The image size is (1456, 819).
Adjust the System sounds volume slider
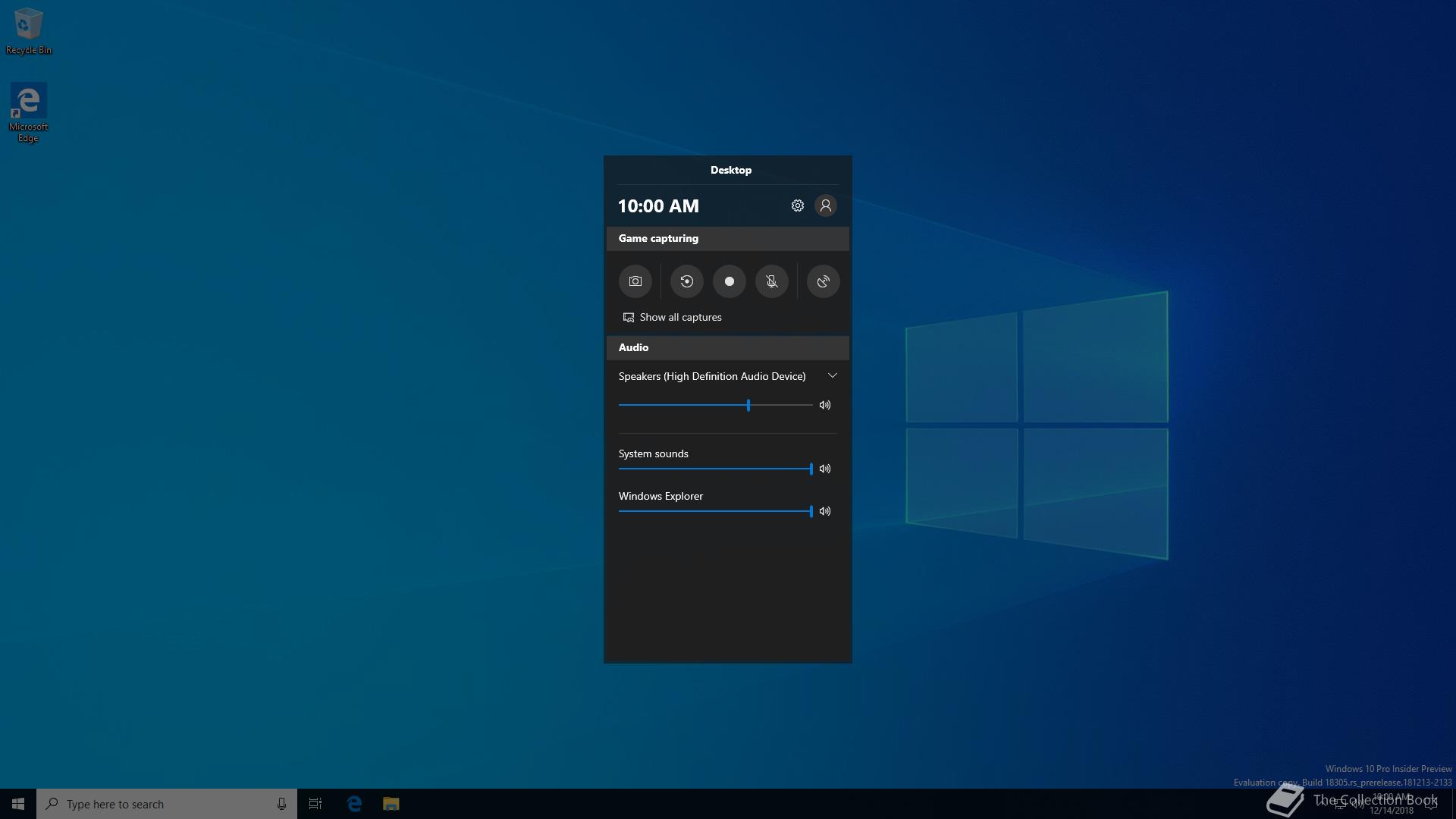(x=715, y=469)
